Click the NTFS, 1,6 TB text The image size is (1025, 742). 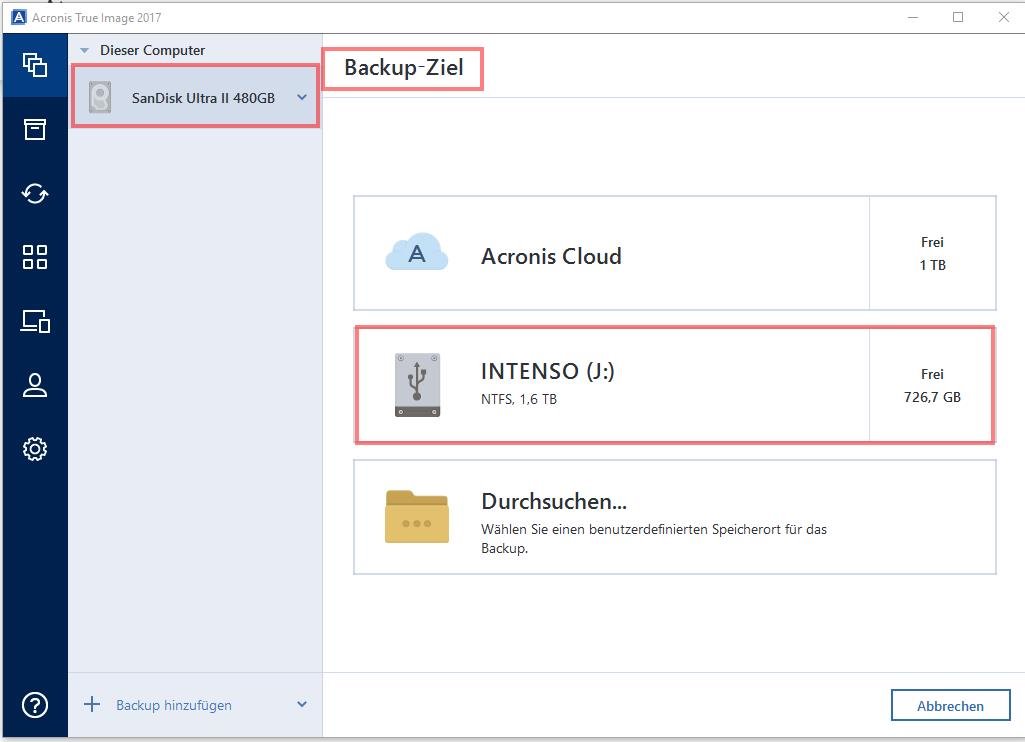[519, 399]
